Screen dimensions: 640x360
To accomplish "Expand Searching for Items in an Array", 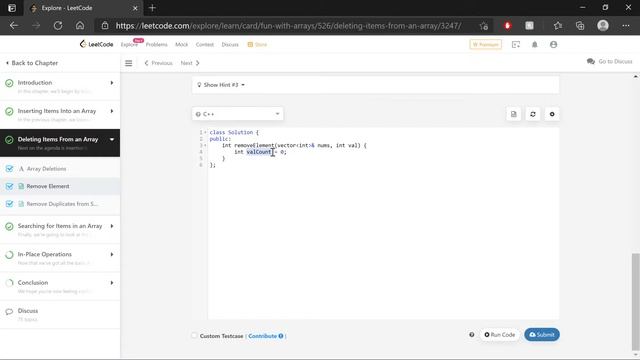I will tap(112, 226).
